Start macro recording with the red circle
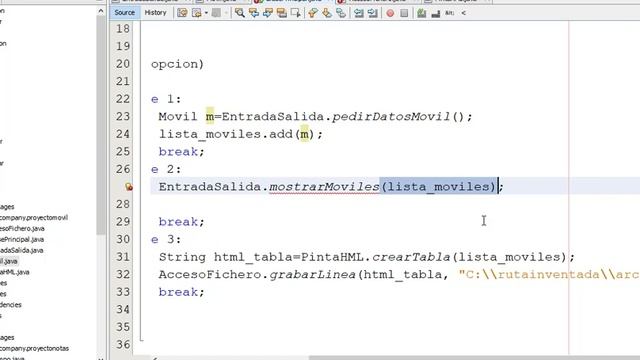Screen dimensions: 640x360 390,13
